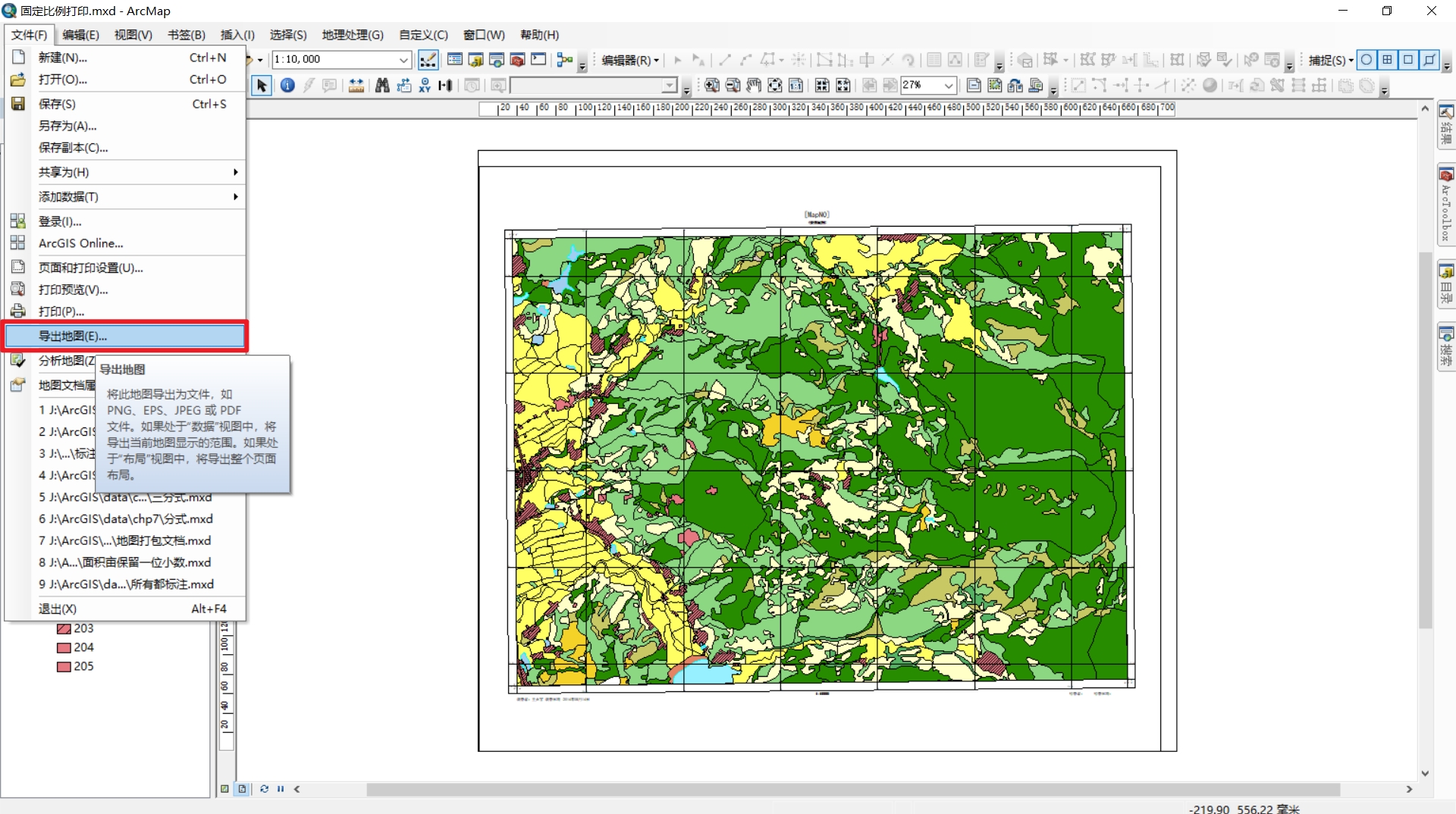Open the Editor toolbar icon
The height and width of the screenshot is (814, 1456).
pyautogui.click(x=428, y=59)
